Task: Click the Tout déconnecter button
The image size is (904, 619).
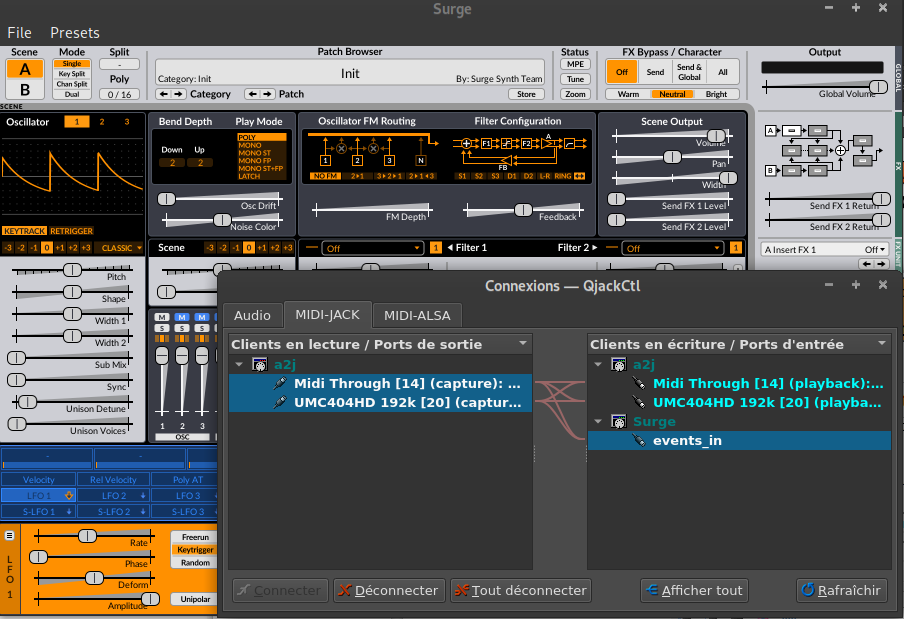Action: click(x=520, y=590)
